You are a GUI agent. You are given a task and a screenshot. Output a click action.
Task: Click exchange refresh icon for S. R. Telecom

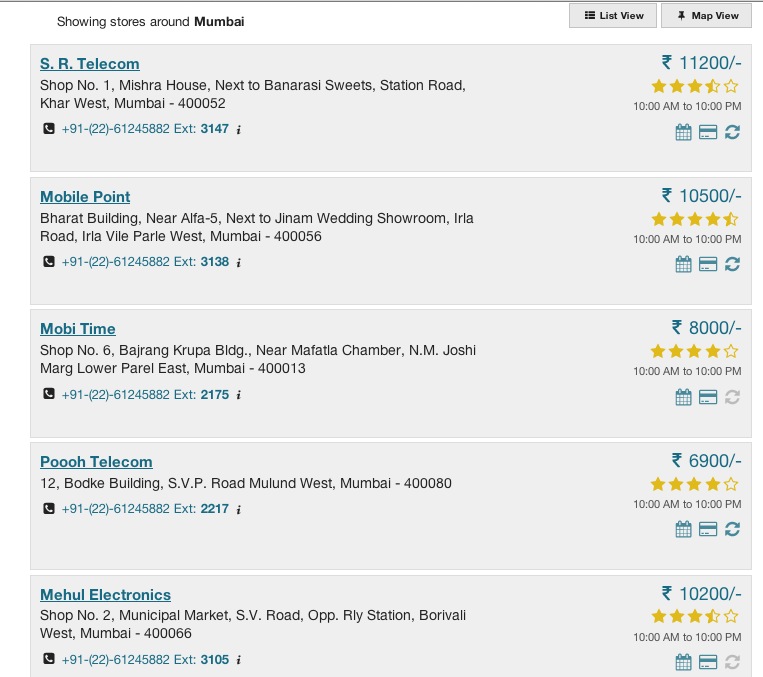point(732,132)
